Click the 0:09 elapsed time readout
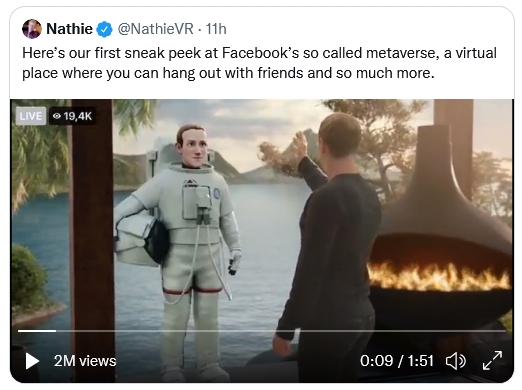Viewport: 522px width, 390px height. coord(376,361)
